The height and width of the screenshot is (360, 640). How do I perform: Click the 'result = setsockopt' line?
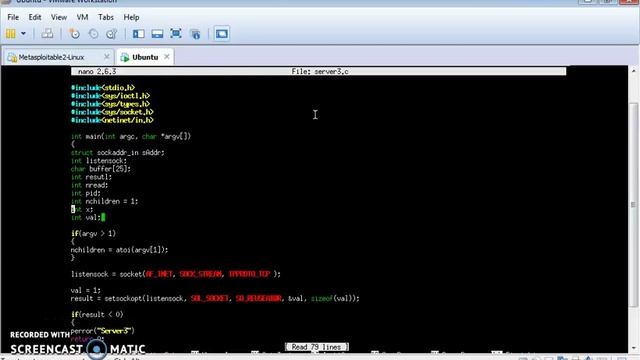pos(215,298)
